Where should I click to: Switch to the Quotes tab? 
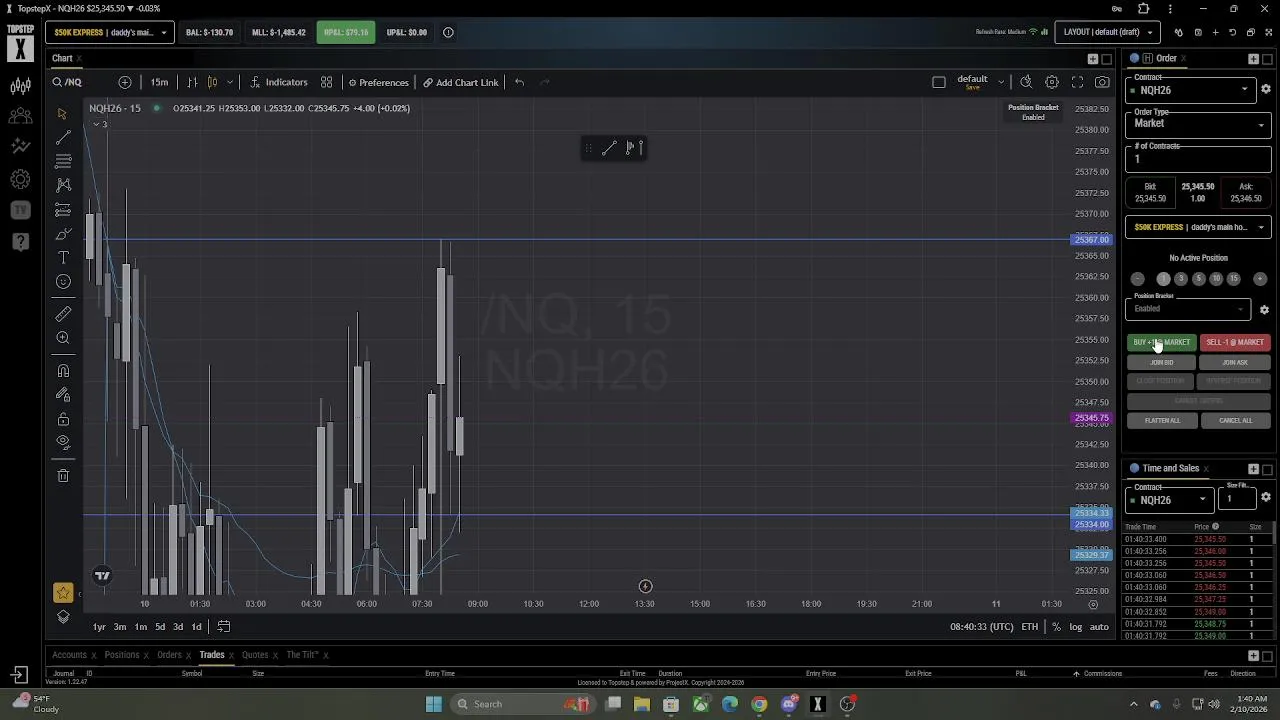coord(255,655)
